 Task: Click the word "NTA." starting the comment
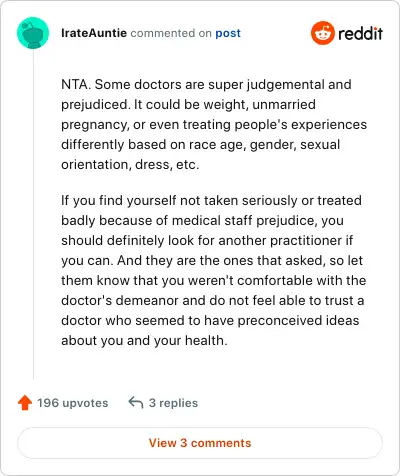click(76, 84)
